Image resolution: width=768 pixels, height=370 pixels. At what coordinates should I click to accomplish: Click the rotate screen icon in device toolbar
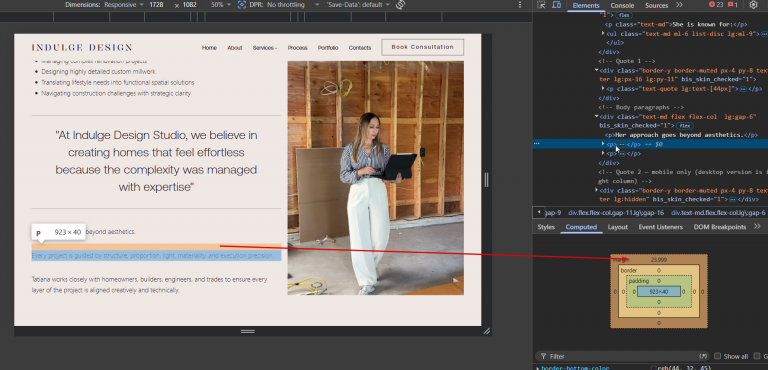tap(401, 5)
